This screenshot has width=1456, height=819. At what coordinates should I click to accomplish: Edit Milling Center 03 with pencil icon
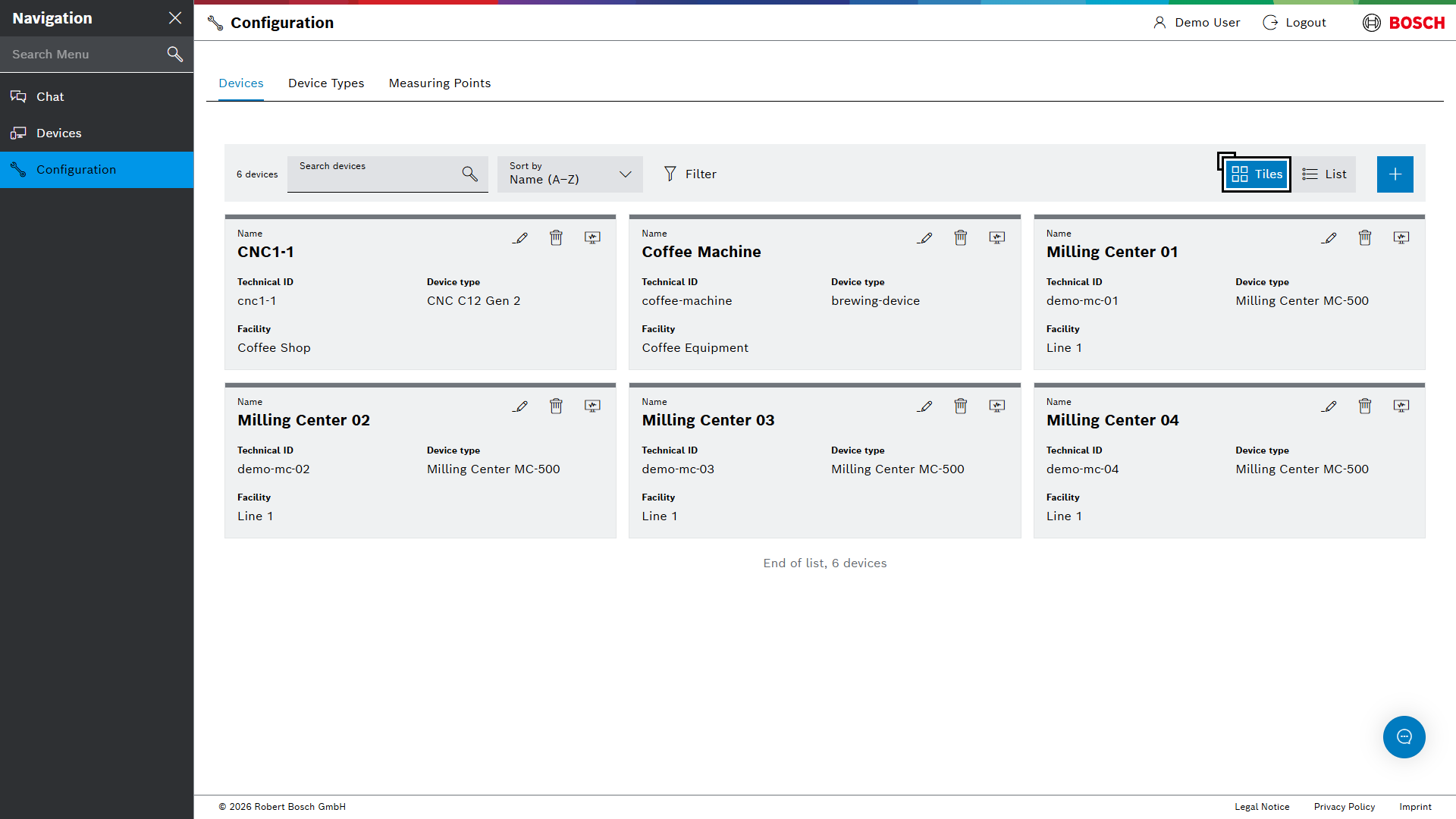pyautogui.click(x=924, y=406)
